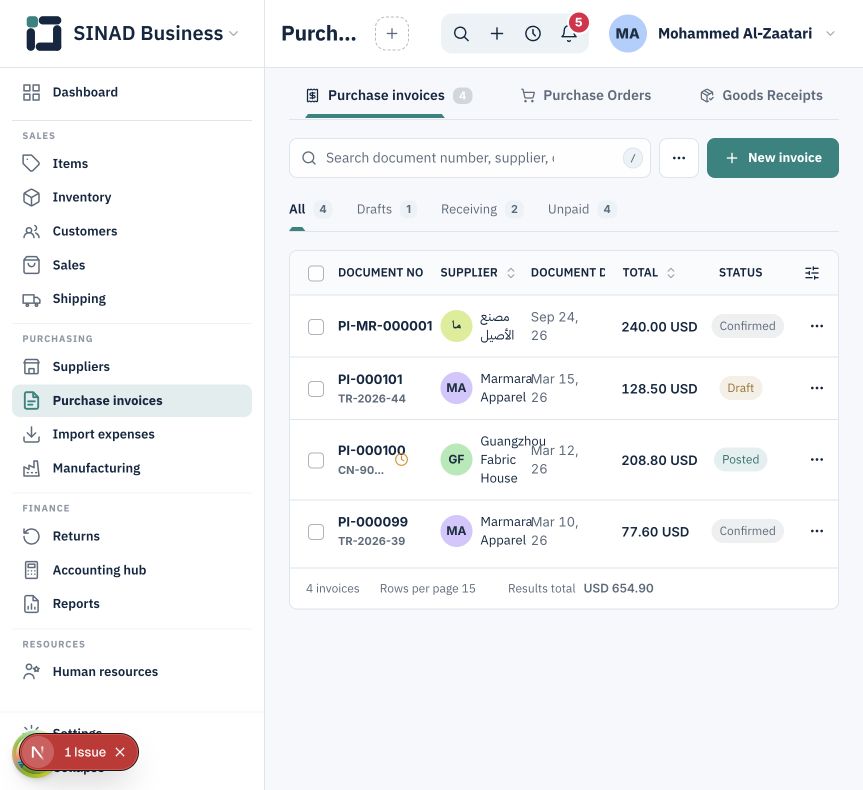Sort by Total column
This screenshot has width=863, height=790.
pyautogui.click(x=648, y=273)
